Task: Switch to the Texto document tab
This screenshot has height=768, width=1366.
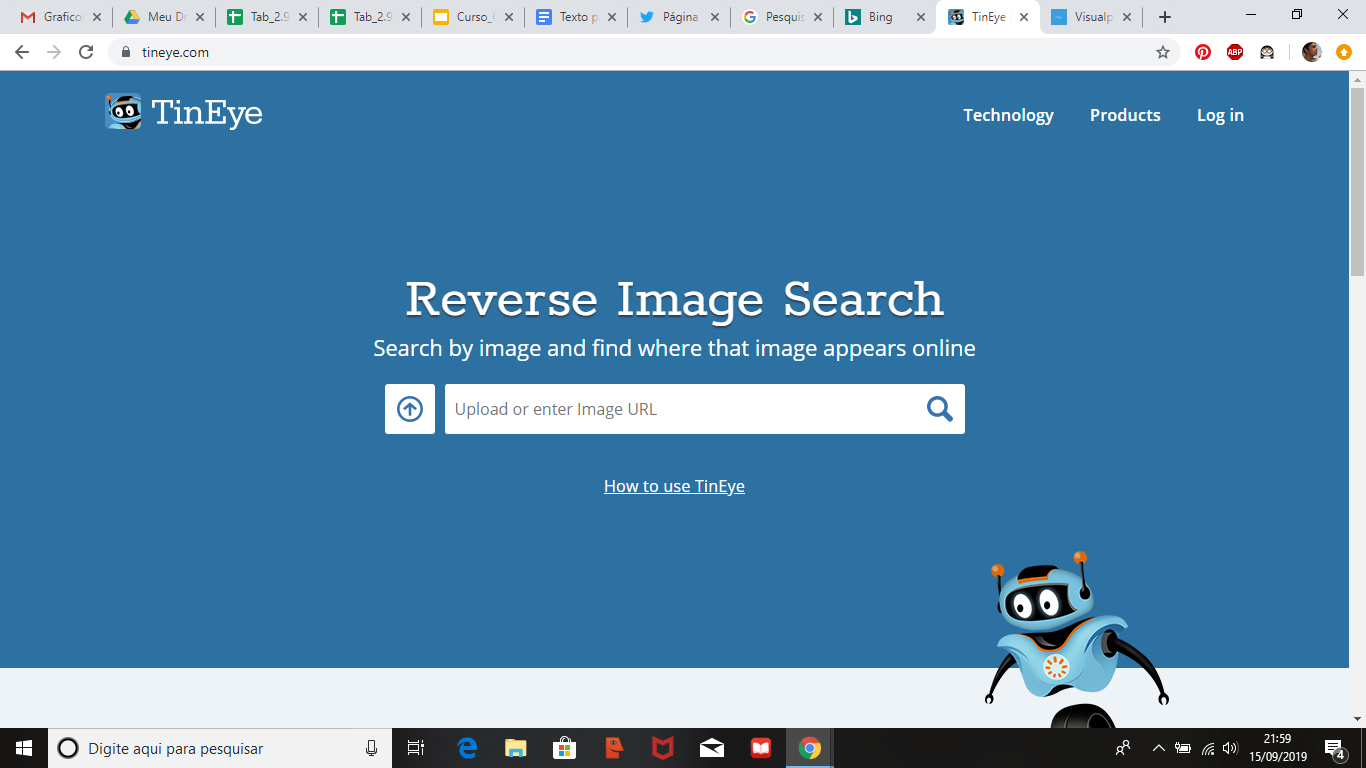Action: (576, 17)
